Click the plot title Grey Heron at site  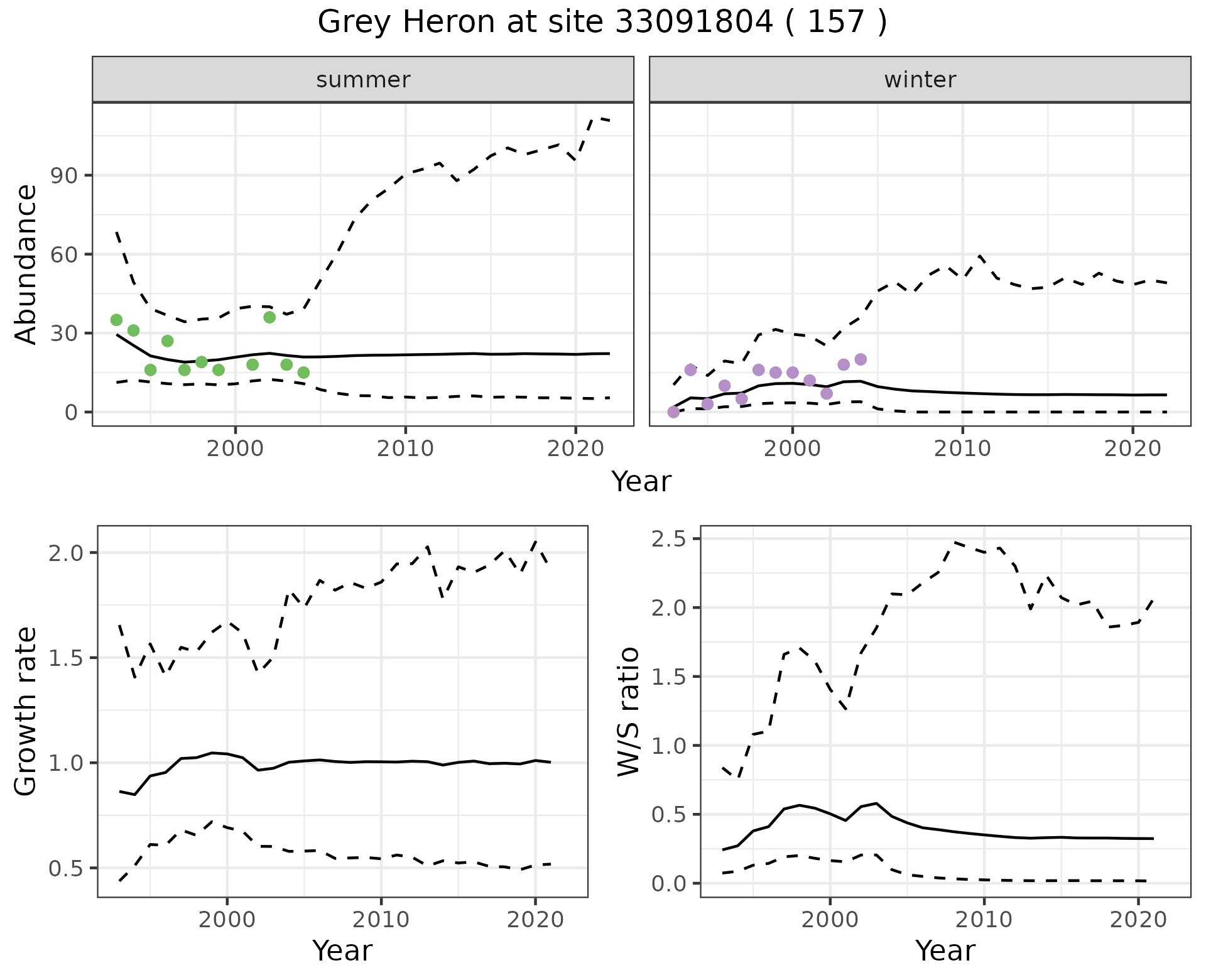pyautogui.click(x=602, y=22)
